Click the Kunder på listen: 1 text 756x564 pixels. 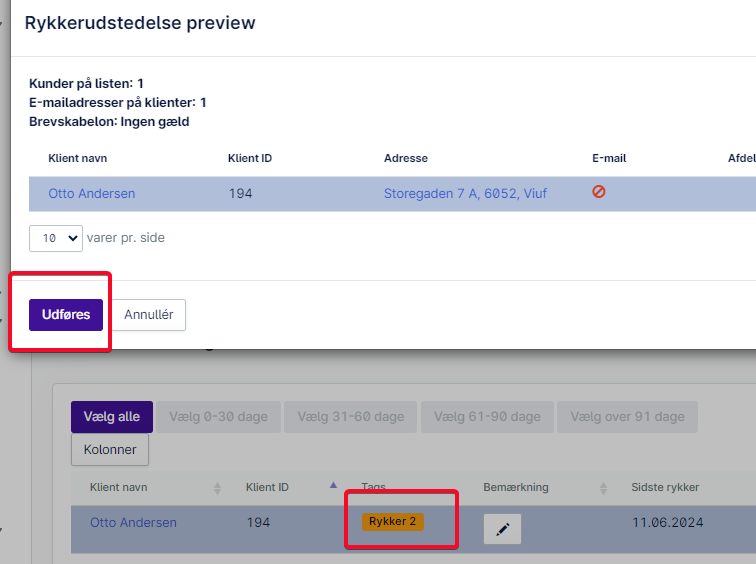pyautogui.click(x=86, y=83)
